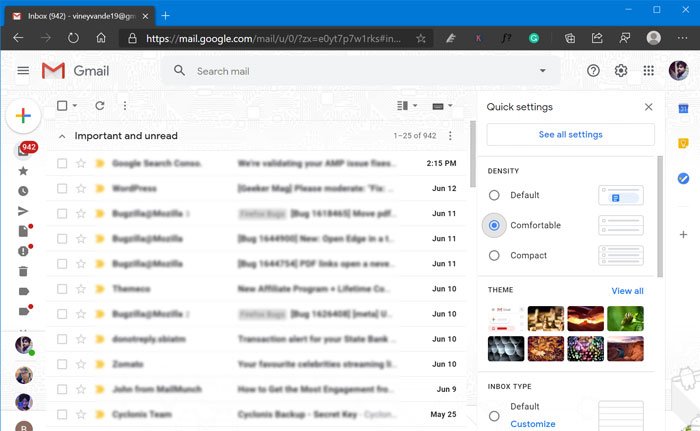
Task: Click the refresh mail icon
Action: [100, 105]
